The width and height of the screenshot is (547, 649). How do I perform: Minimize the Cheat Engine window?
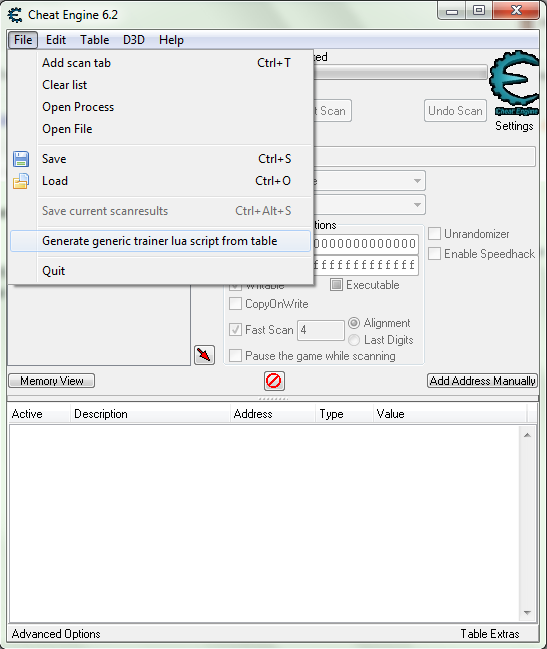pos(452,11)
